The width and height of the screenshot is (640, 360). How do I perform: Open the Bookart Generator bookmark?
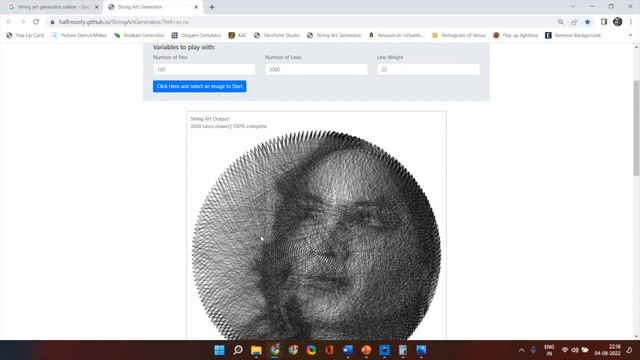139,36
